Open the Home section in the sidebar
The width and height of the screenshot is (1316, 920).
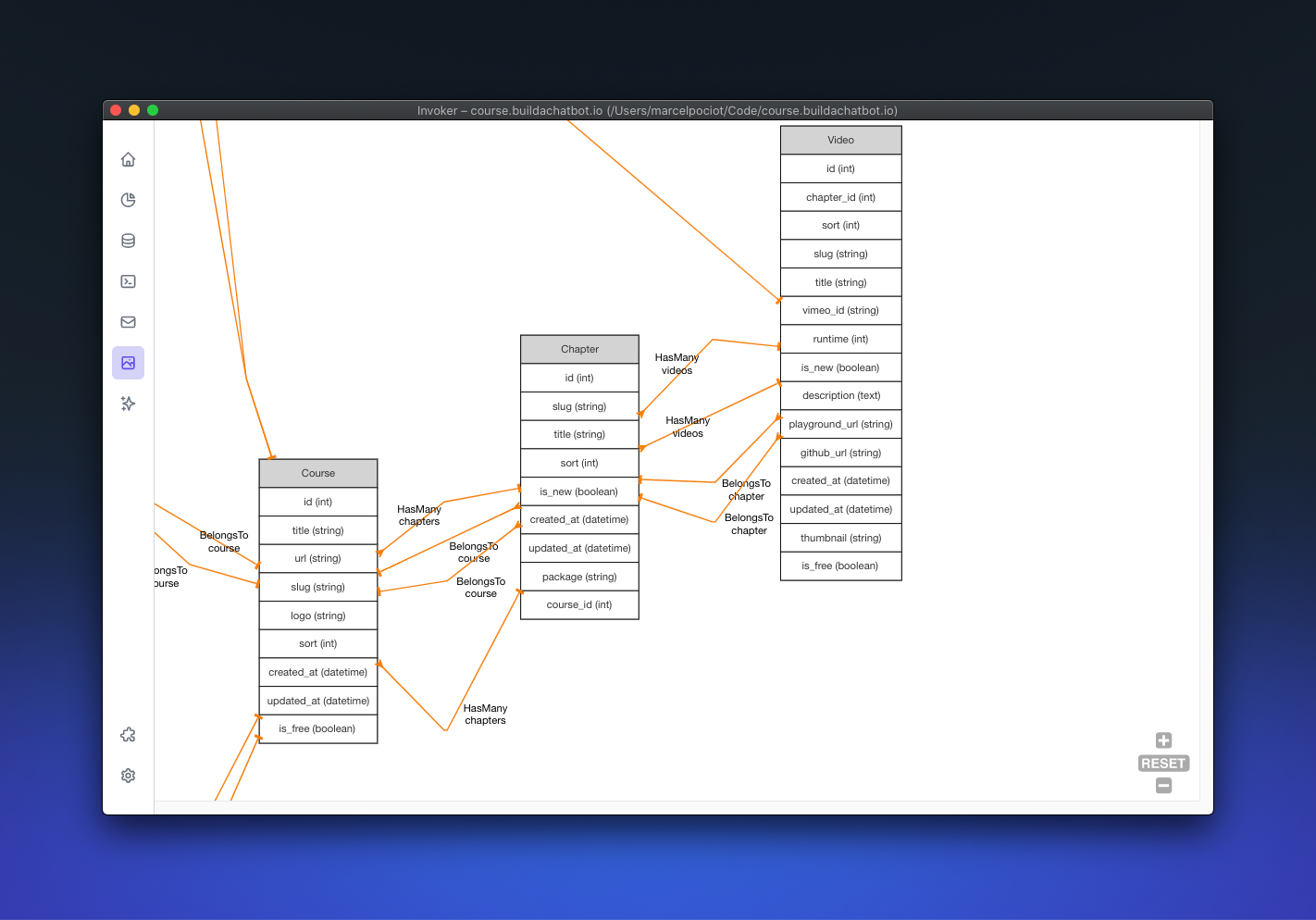pos(128,159)
